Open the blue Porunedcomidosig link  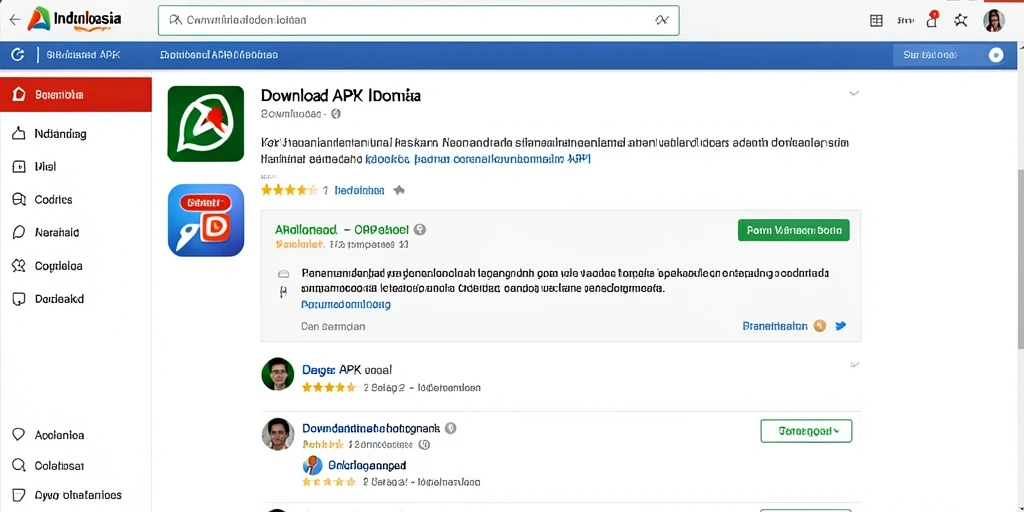point(345,304)
